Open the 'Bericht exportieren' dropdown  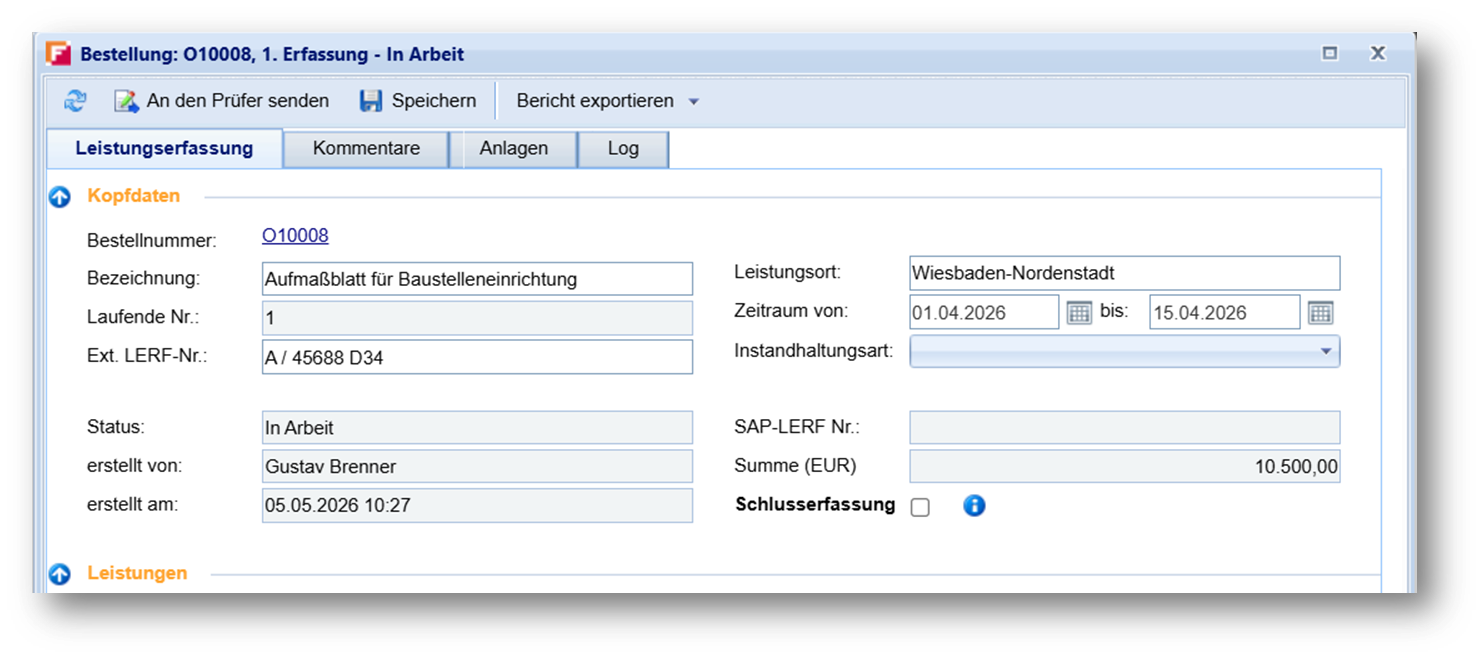pos(608,101)
